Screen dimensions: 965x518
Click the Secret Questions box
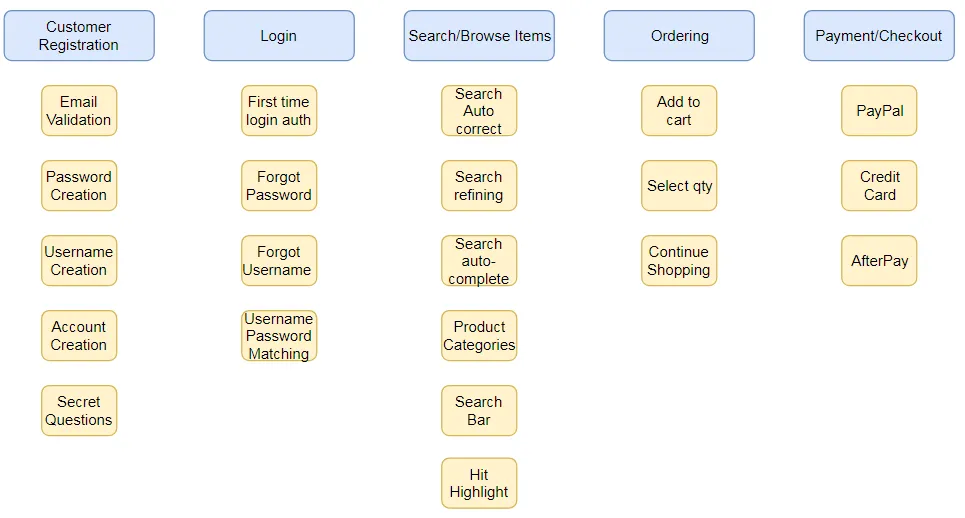point(79,411)
